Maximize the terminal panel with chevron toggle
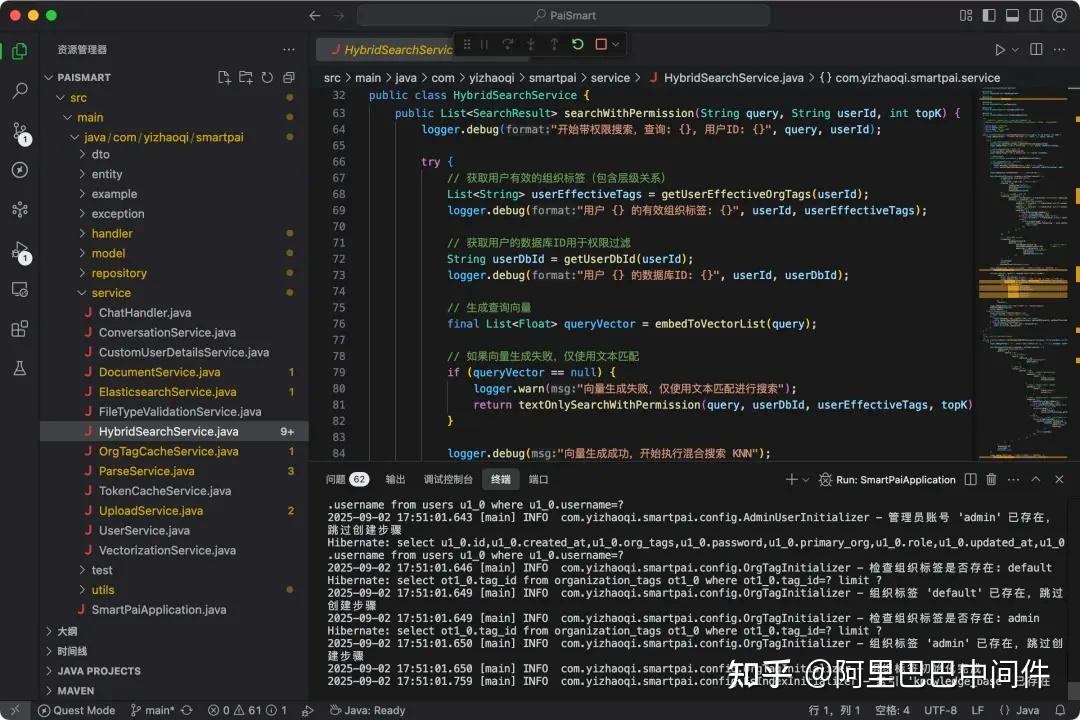This screenshot has height=720, width=1080. pos(1035,480)
